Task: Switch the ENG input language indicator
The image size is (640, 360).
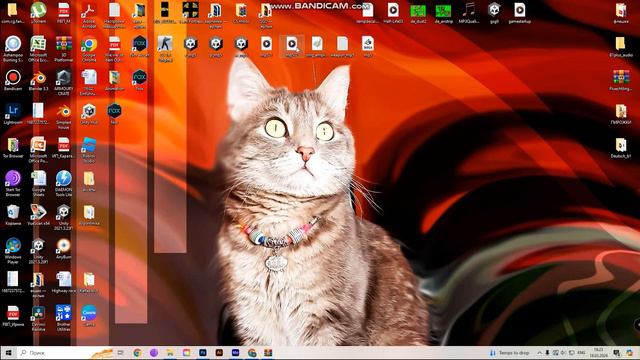Action: [582, 353]
